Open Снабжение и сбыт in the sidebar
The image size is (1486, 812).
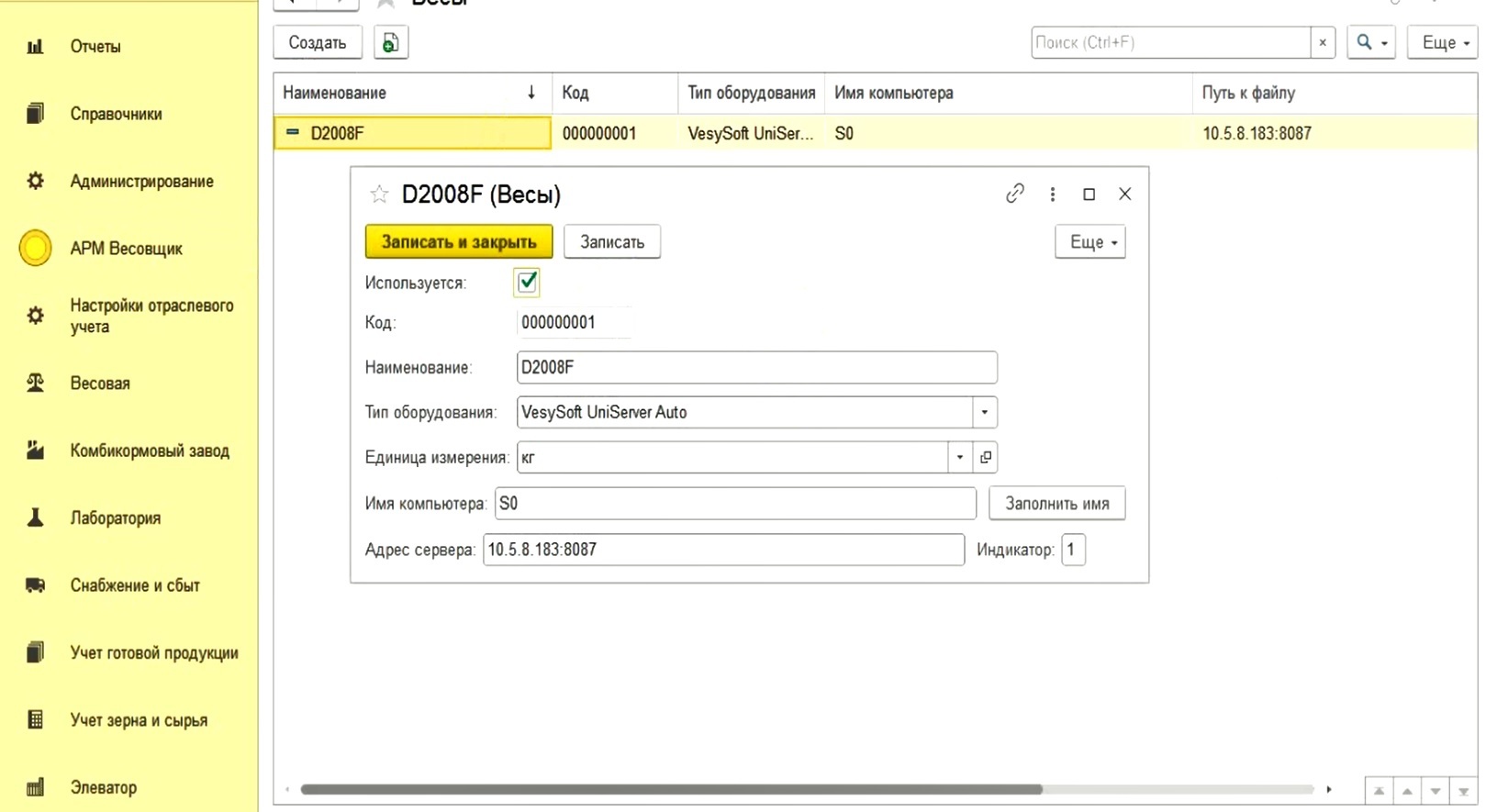(x=135, y=585)
